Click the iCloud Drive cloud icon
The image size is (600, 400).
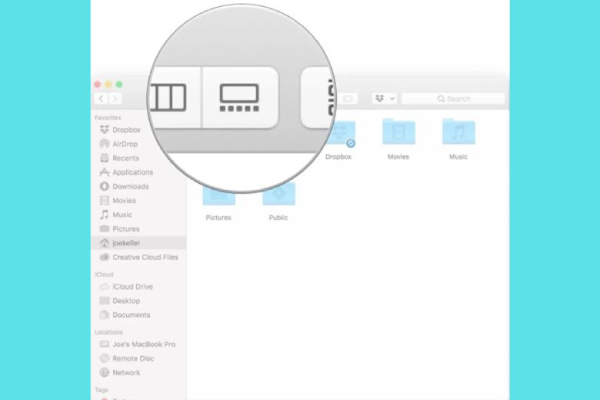104,286
